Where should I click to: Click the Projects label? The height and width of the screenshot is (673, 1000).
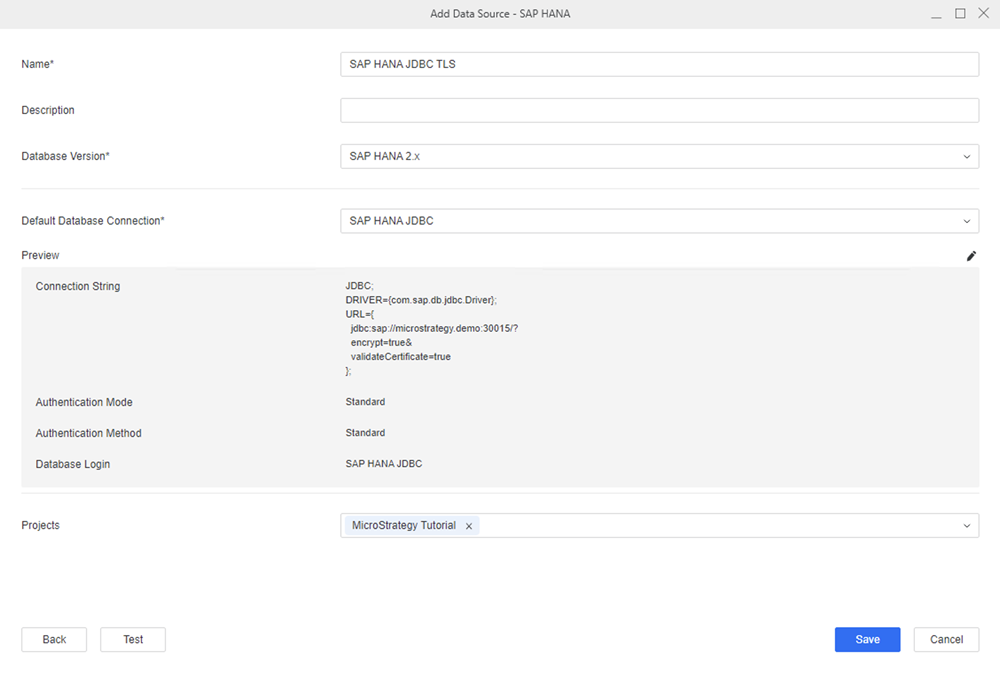40,525
